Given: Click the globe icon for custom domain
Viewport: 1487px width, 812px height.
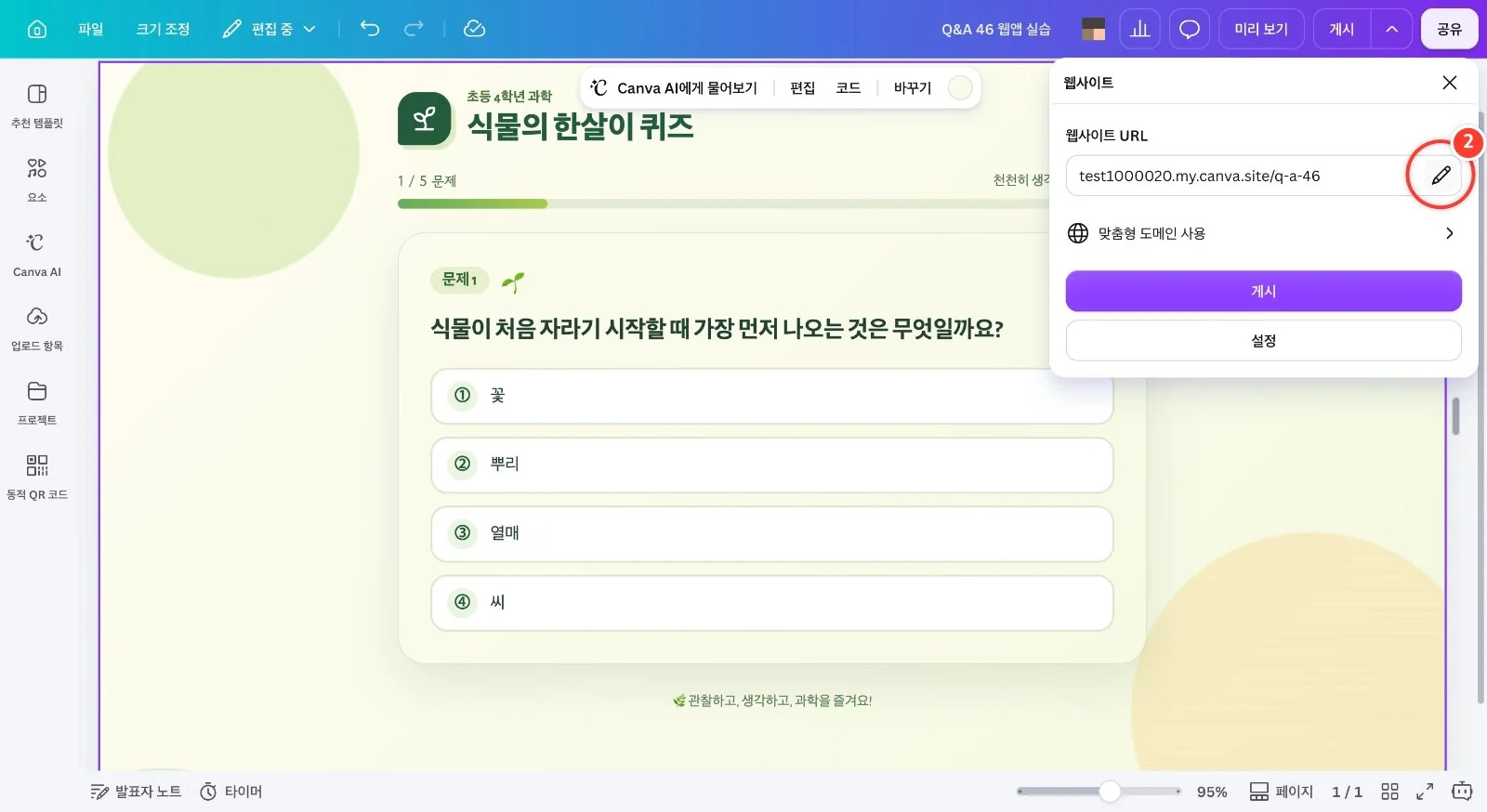Looking at the screenshot, I should pos(1078,233).
